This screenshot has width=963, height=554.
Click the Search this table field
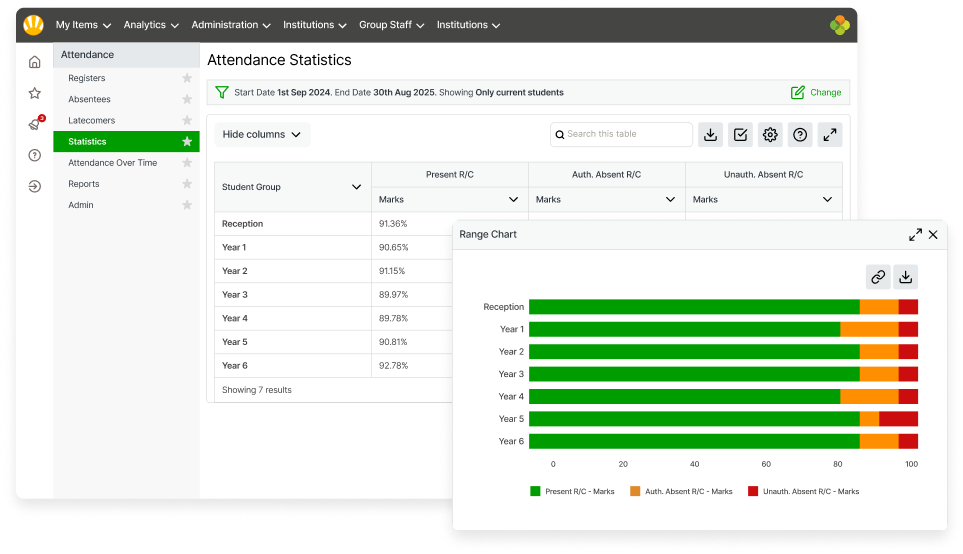tap(627, 134)
